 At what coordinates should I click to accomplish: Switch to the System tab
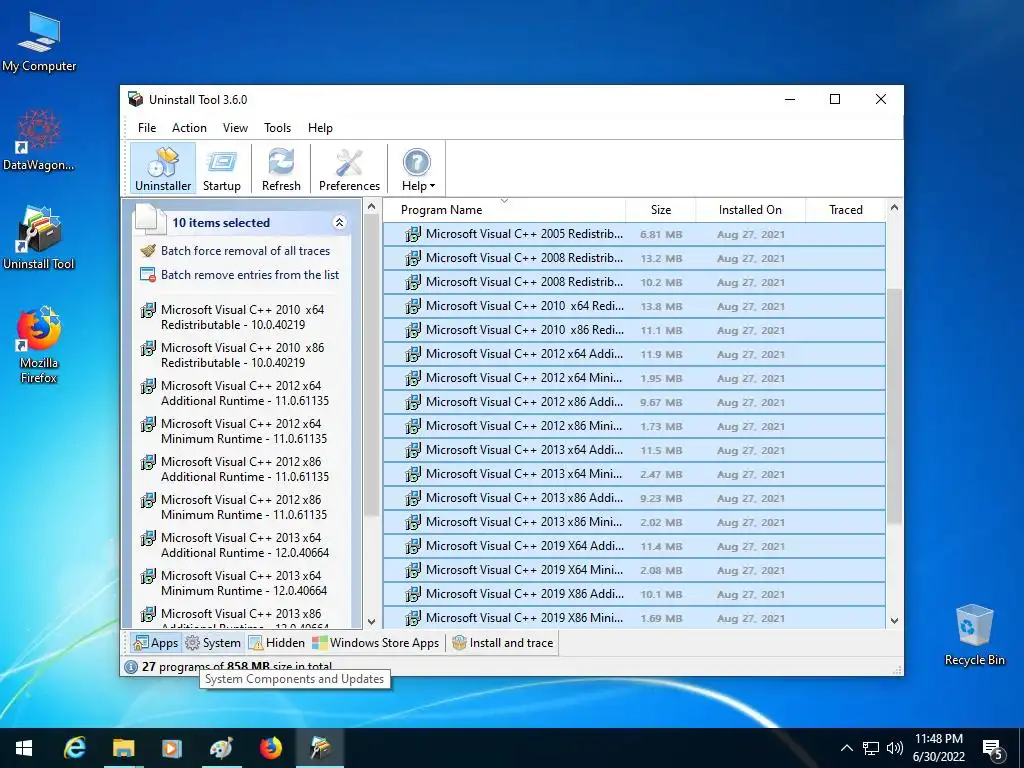pyautogui.click(x=213, y=643)
